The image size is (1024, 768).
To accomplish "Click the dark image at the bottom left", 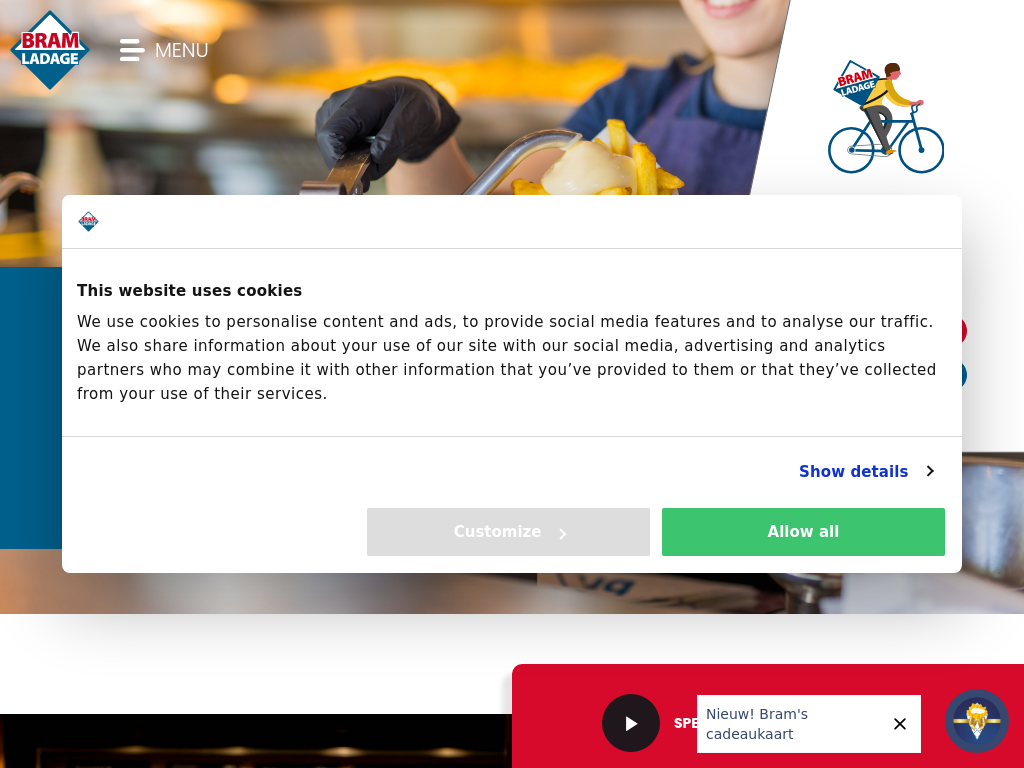I will click(255, 741).
